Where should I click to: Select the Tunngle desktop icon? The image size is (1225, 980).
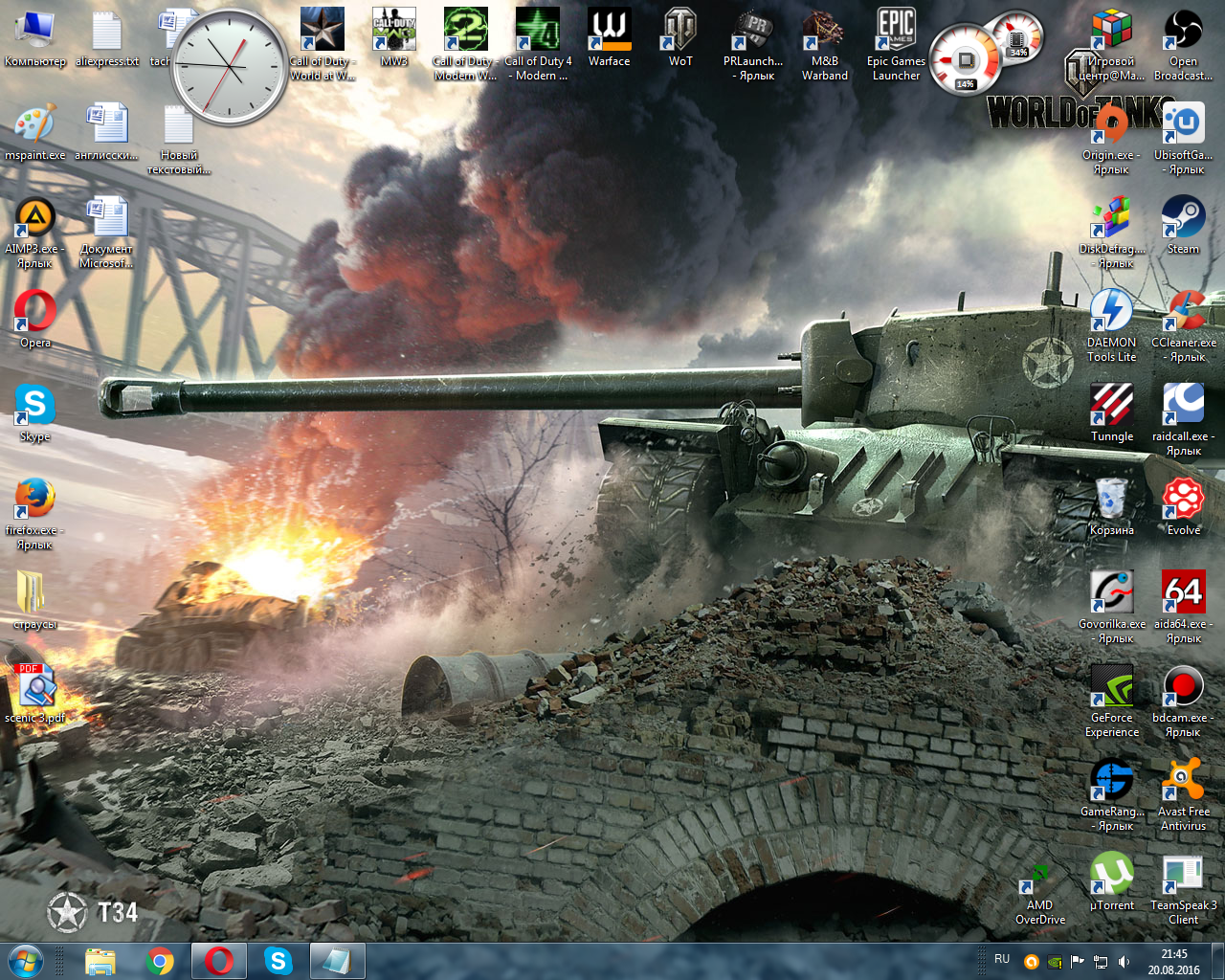1112,413
